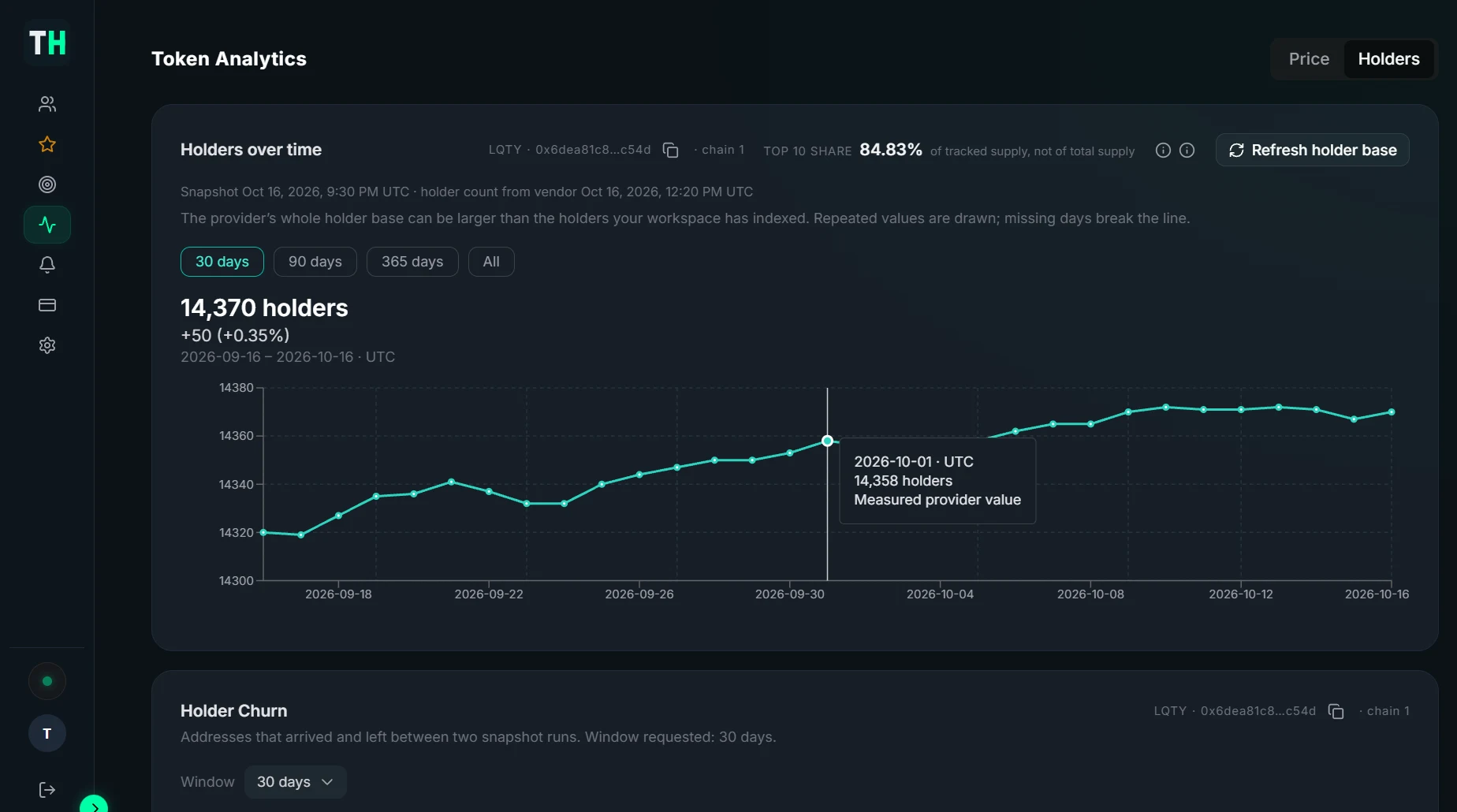Open the target icon in sidebar
Image resolution: width=1457 pixels, height=812 pixels.
pyautogui.click(x=47, y=184)
